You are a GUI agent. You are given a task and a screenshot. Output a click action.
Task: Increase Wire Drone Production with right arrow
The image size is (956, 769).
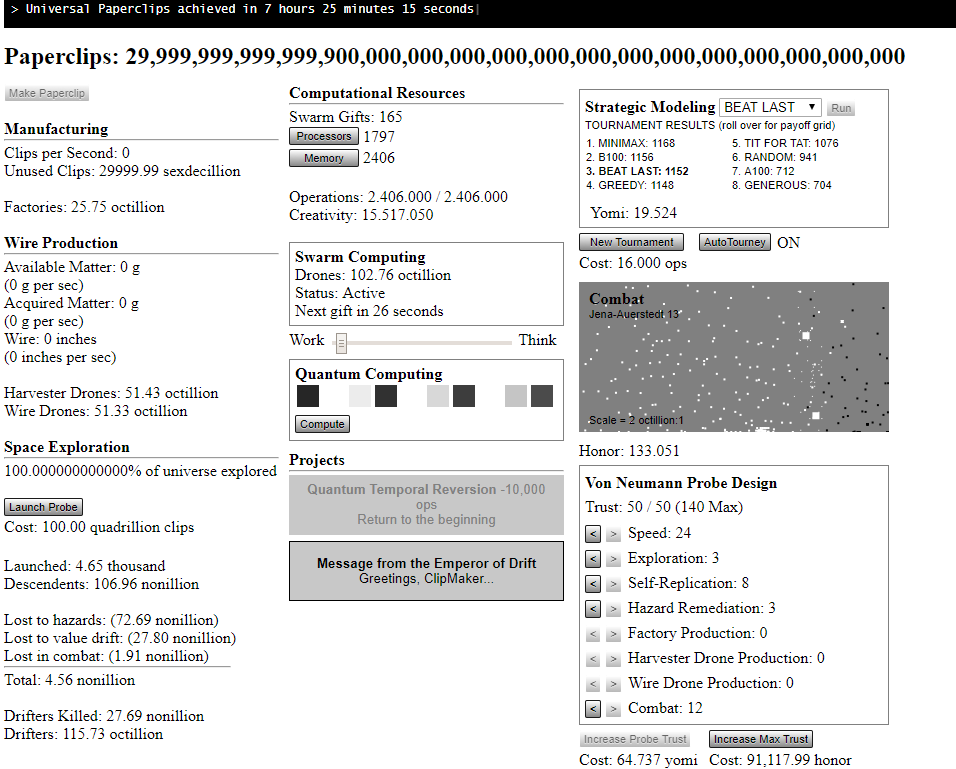tap(613, 684)
